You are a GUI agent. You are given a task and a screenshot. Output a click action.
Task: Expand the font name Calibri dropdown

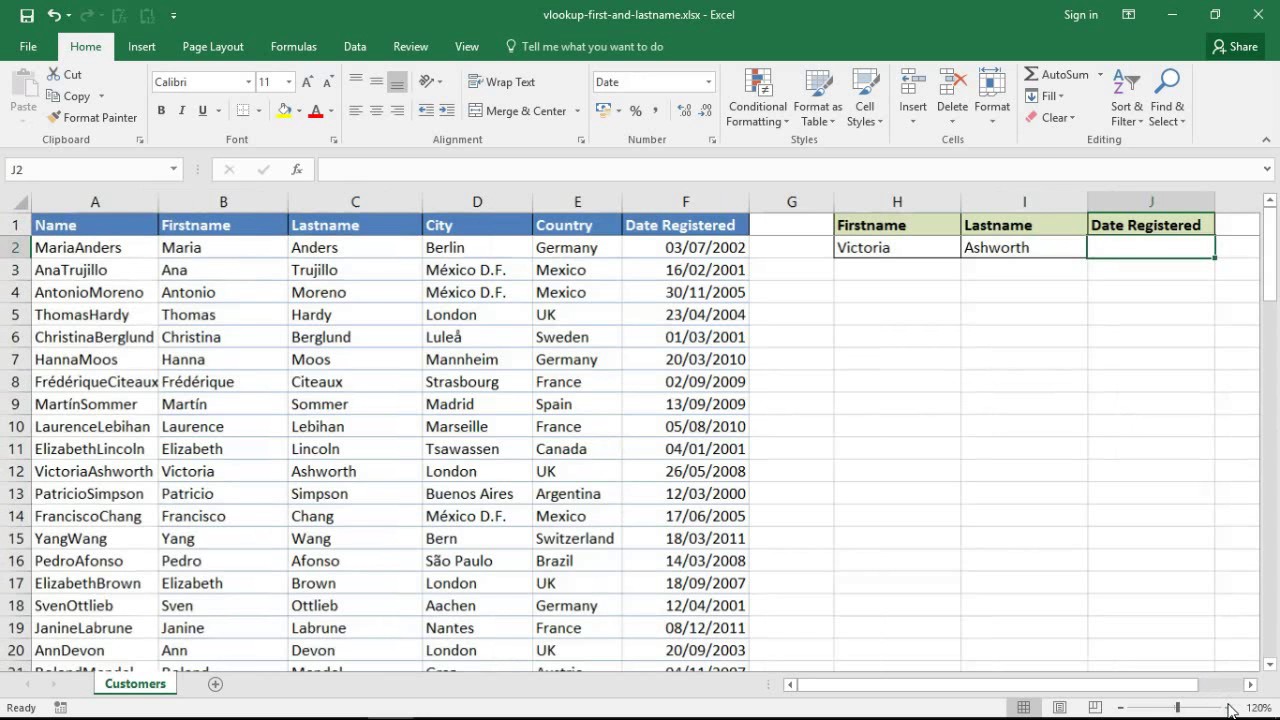248,82
